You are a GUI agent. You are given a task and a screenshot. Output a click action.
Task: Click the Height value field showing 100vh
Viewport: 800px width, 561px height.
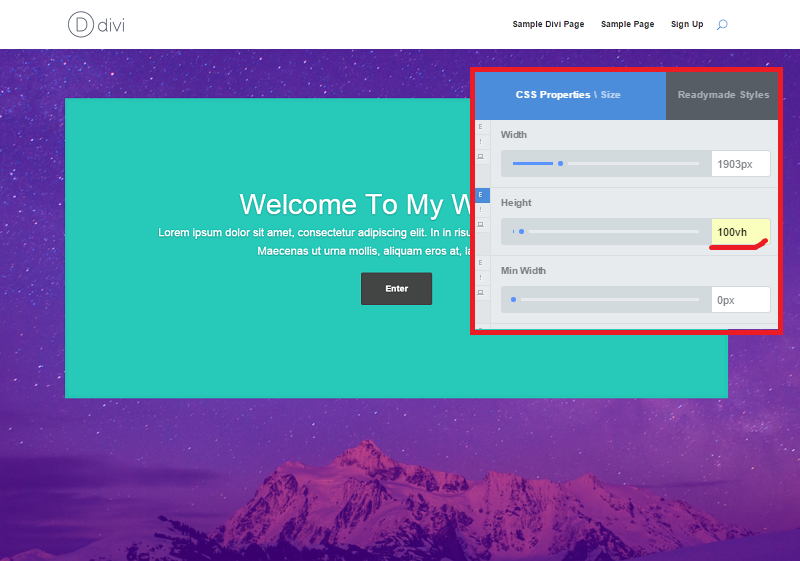pyautogui.click(x=740, y=232)
